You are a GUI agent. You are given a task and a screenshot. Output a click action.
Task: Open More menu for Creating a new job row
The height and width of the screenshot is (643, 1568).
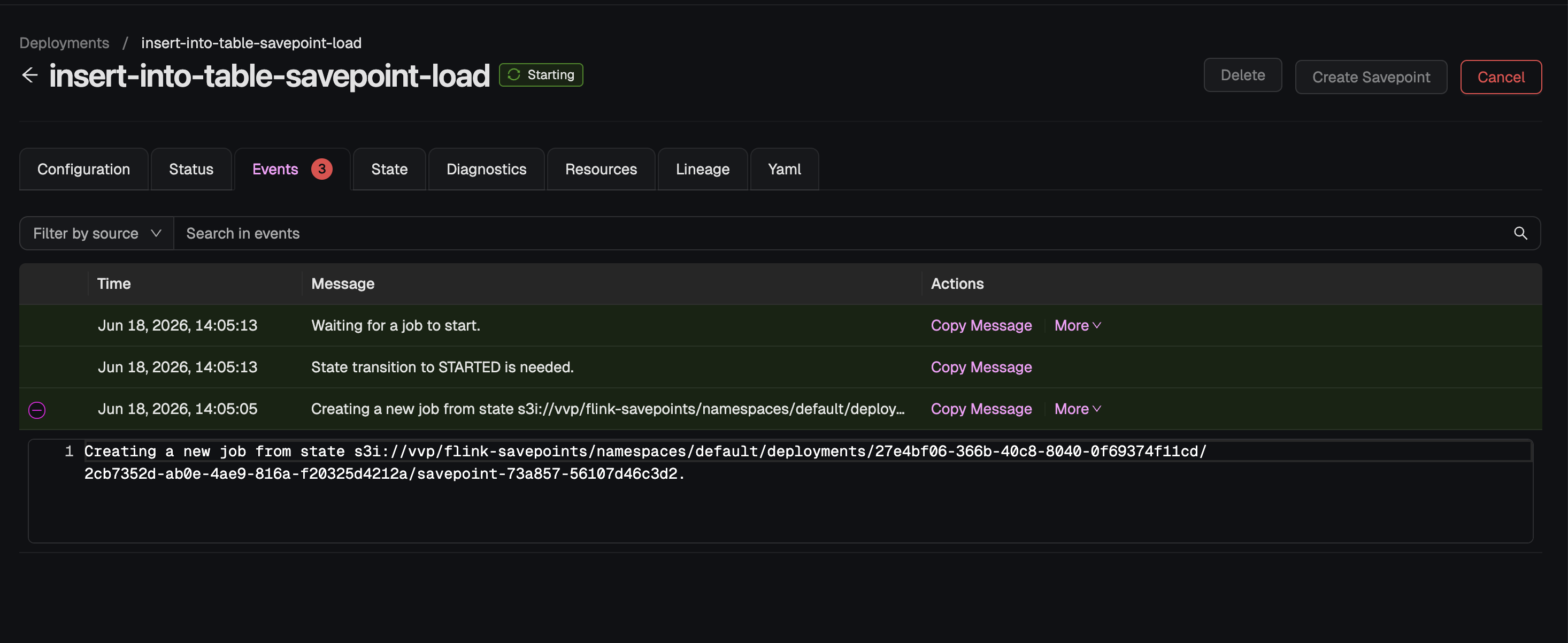tap(1078, 409)
